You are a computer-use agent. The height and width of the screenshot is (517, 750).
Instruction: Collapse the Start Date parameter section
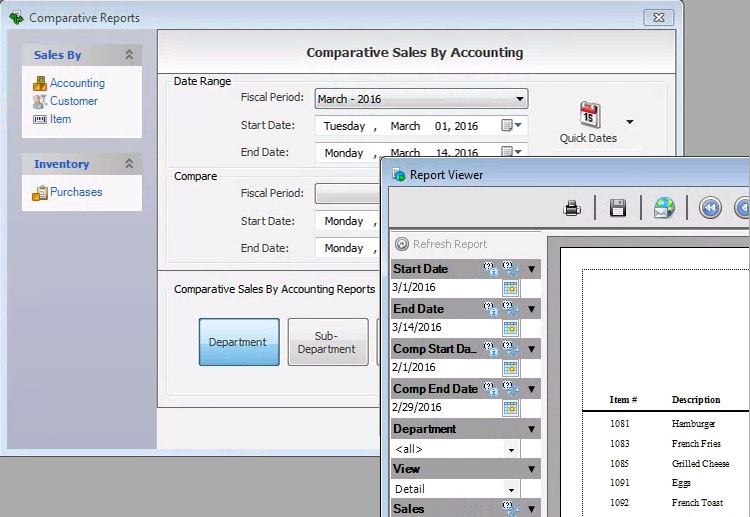531,269
